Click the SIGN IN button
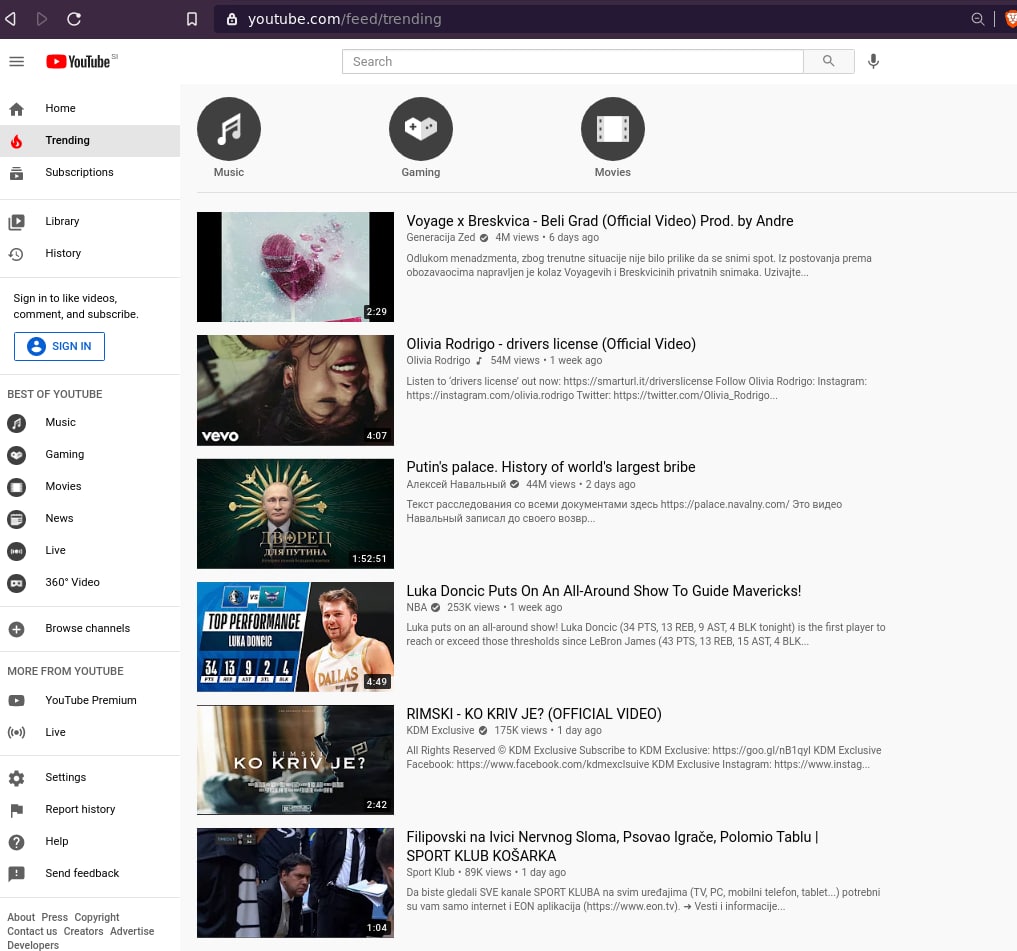The height and width of the screenshot is (951, 1017). coord(59,346)
